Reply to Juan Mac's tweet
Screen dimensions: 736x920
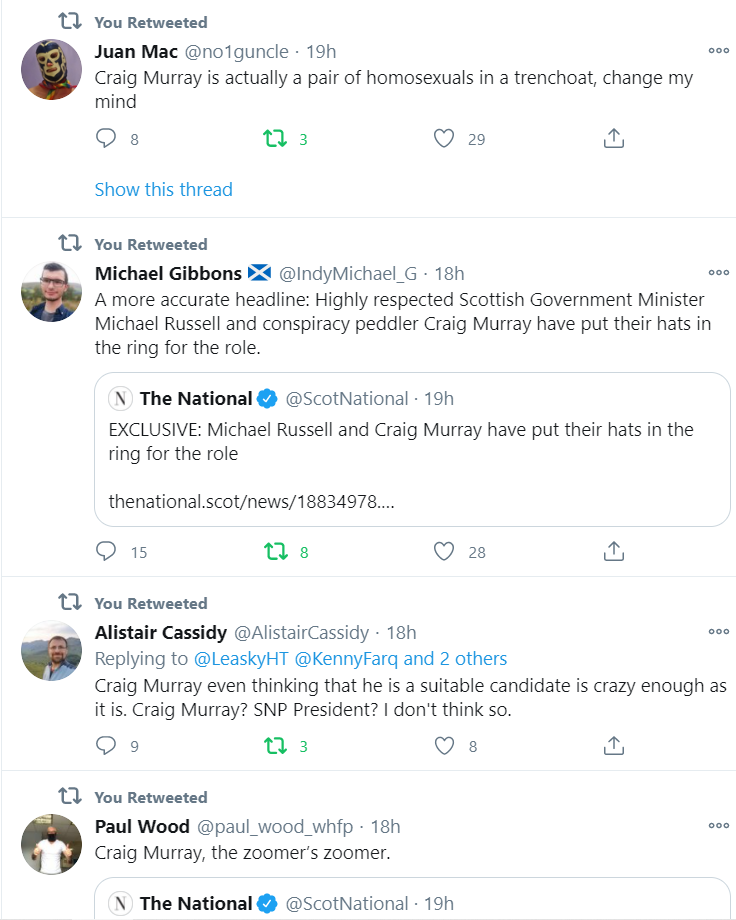(106, 138)
